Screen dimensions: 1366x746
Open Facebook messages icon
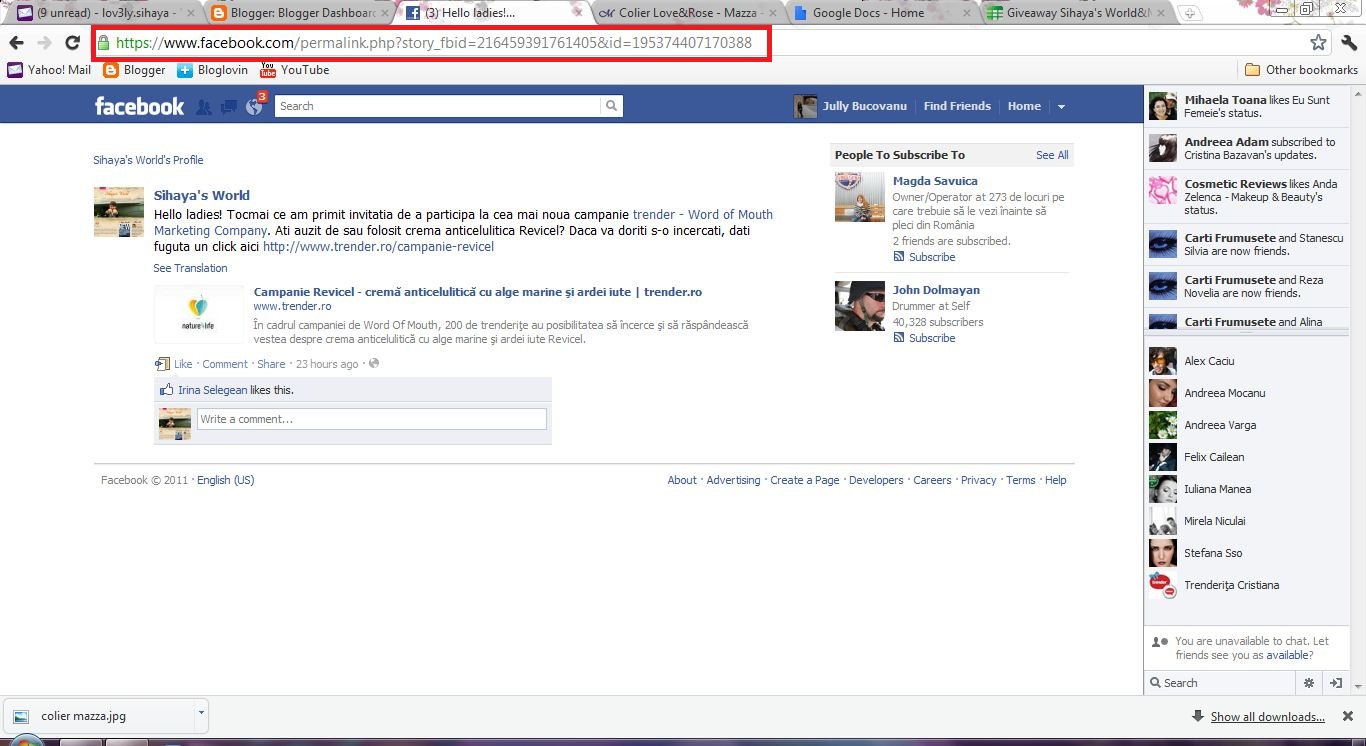pyautogui.click(x=229, y=107)
